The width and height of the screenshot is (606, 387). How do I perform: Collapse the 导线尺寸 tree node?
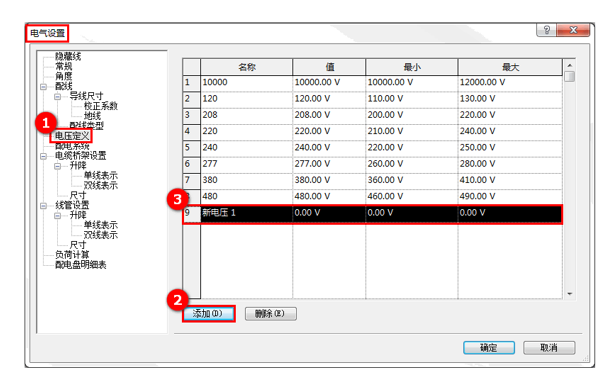click(x=57, y=96)
